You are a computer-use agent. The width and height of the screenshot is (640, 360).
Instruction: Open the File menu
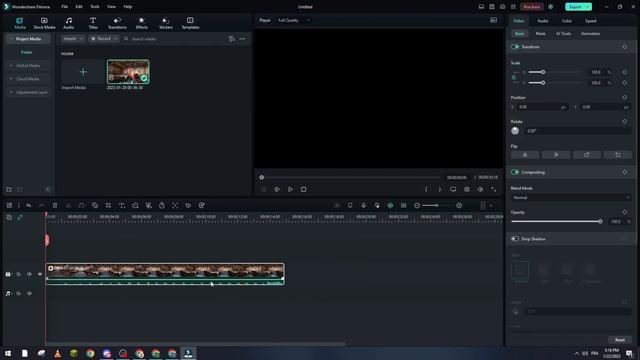point(64,7)
